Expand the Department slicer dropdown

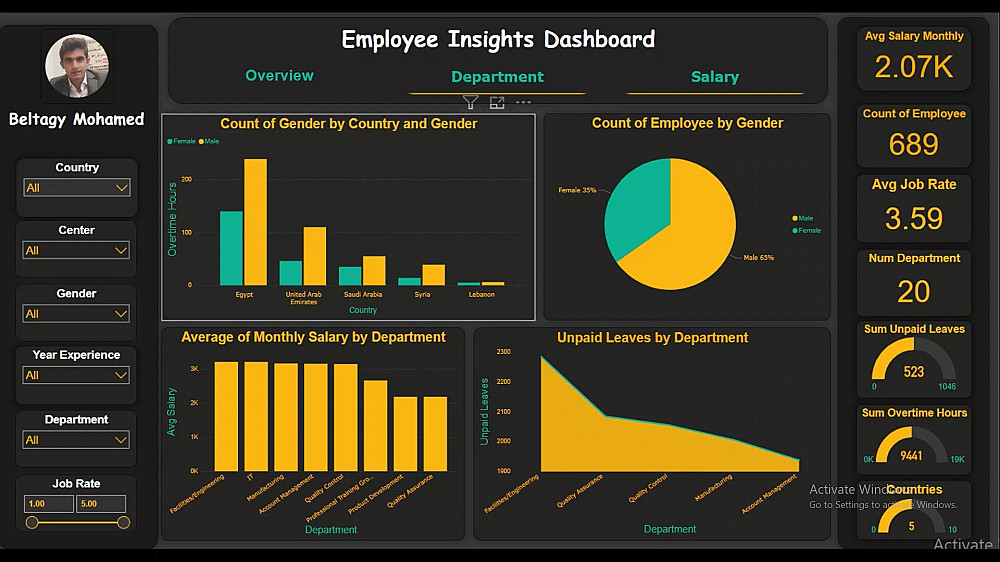pyautogui.click(x=76, y=440)
